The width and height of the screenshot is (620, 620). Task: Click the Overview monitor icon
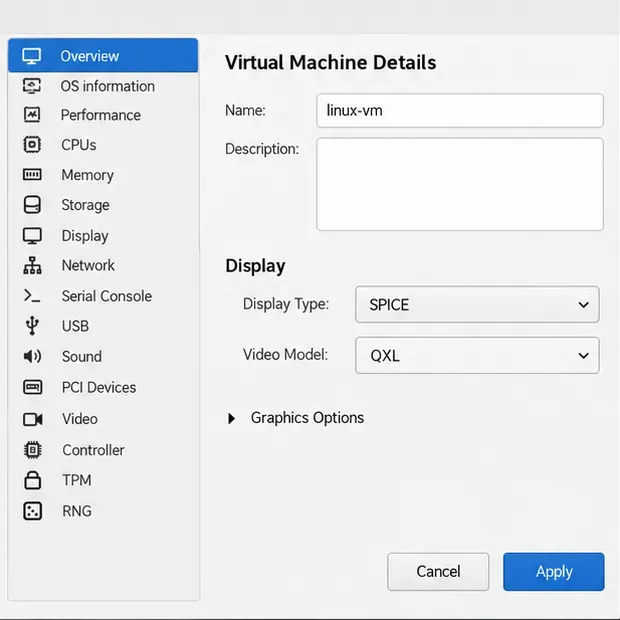coord(32,56)
